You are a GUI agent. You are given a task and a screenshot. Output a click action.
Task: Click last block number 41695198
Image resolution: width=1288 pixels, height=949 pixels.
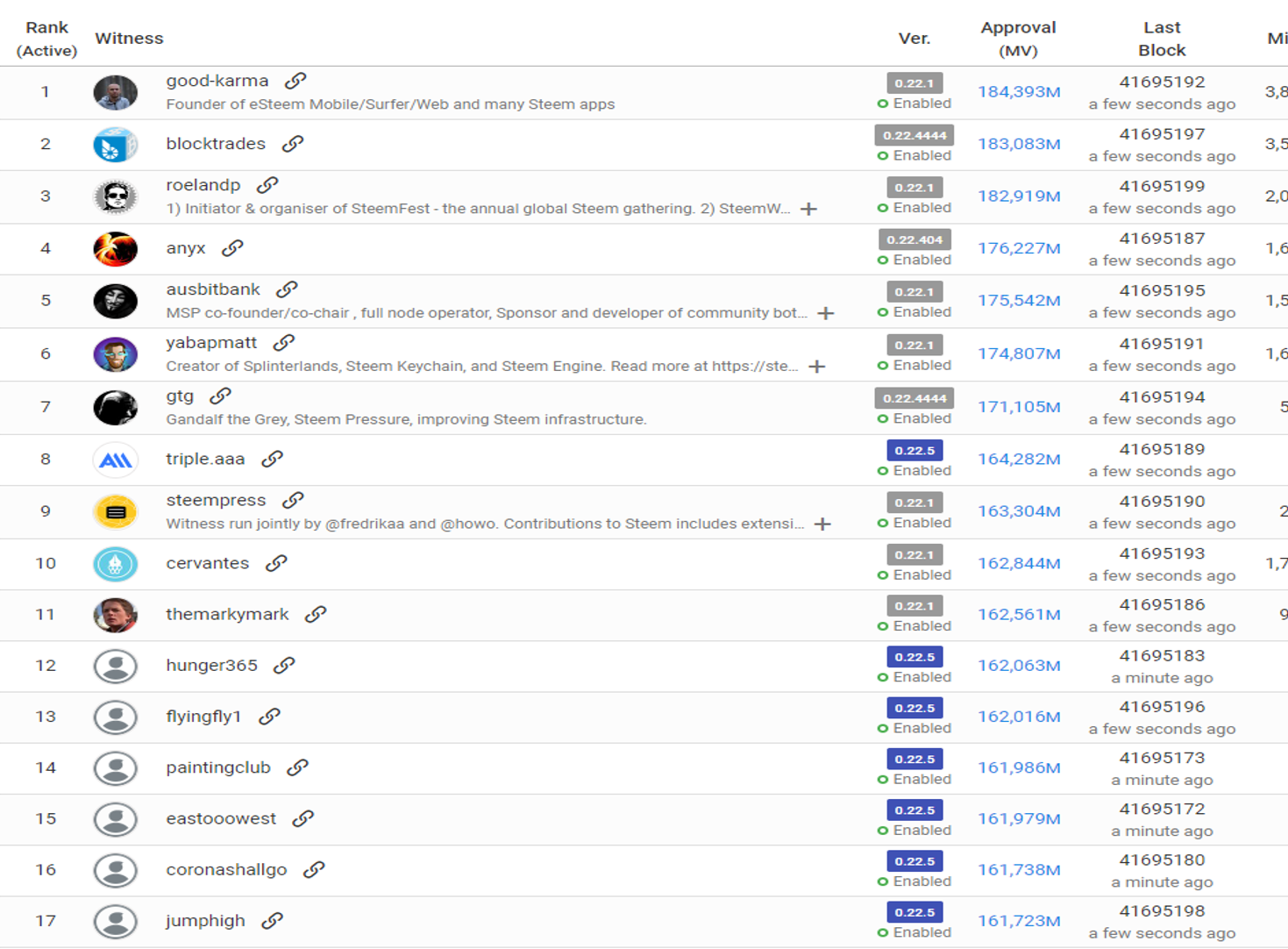click(1162, 911)
